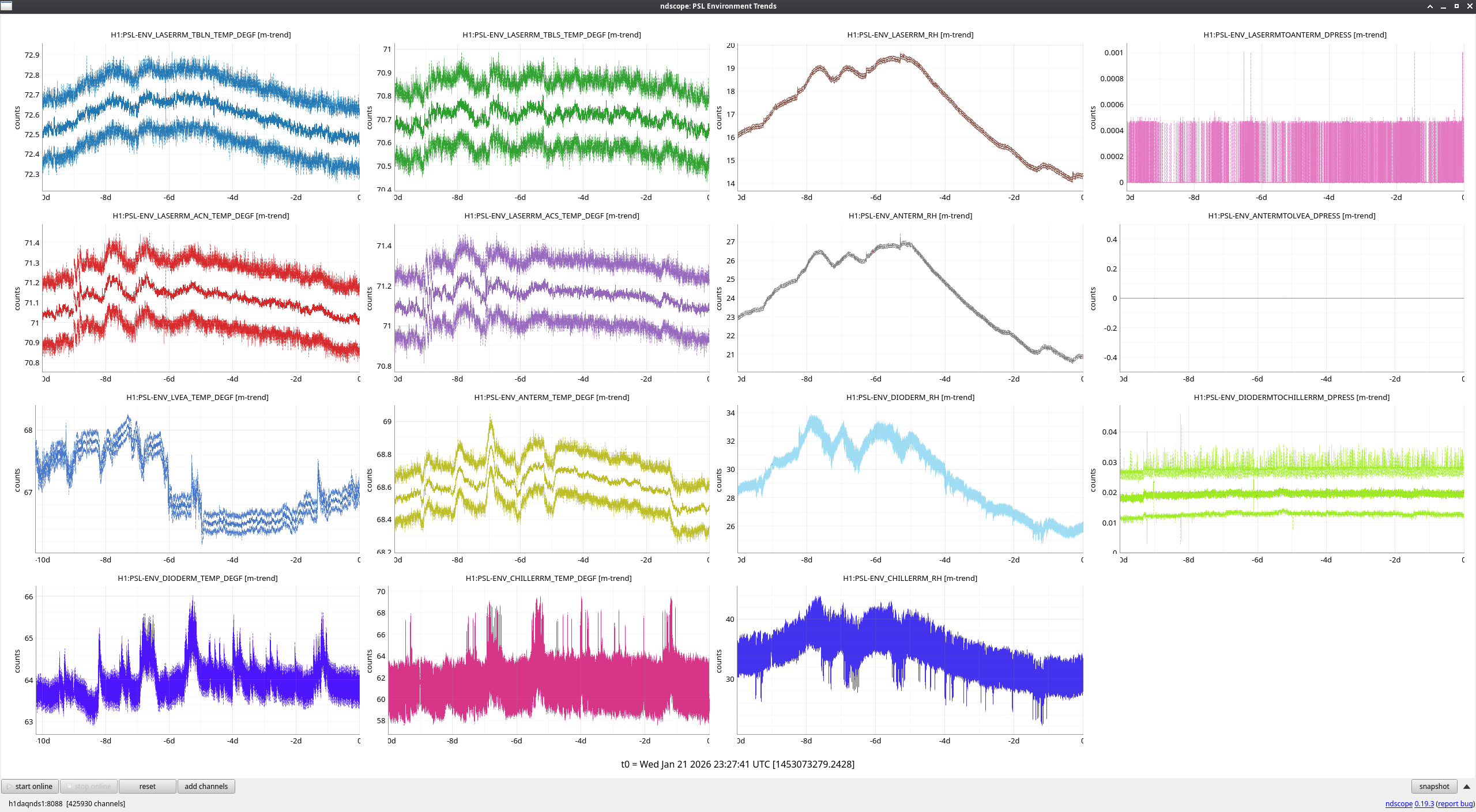Click the H1:PSL-ENV_LVEA_TEMP_DEGF plot title
This screenshot has width=1476, height=812.
197,397
